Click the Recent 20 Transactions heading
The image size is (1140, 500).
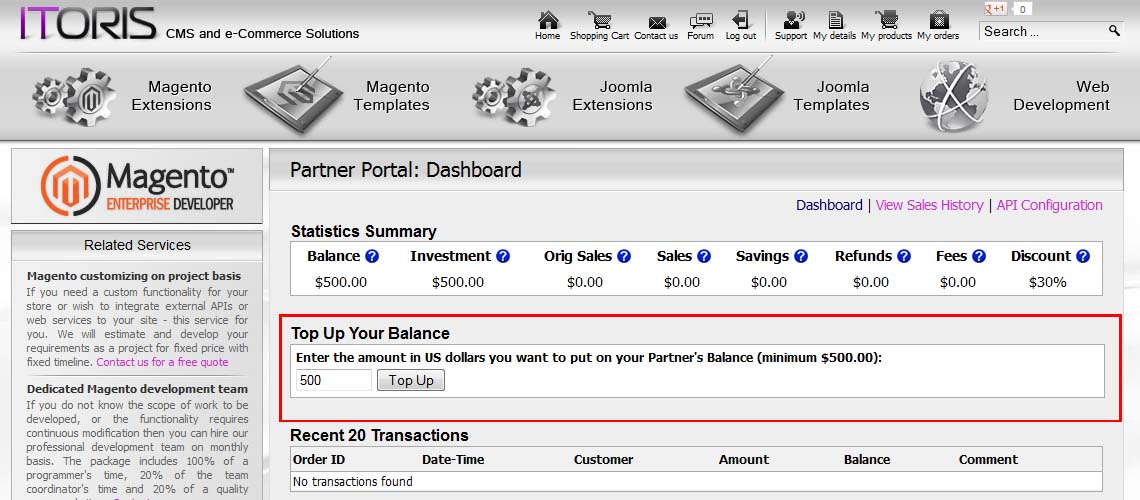(x=380, y=435)
